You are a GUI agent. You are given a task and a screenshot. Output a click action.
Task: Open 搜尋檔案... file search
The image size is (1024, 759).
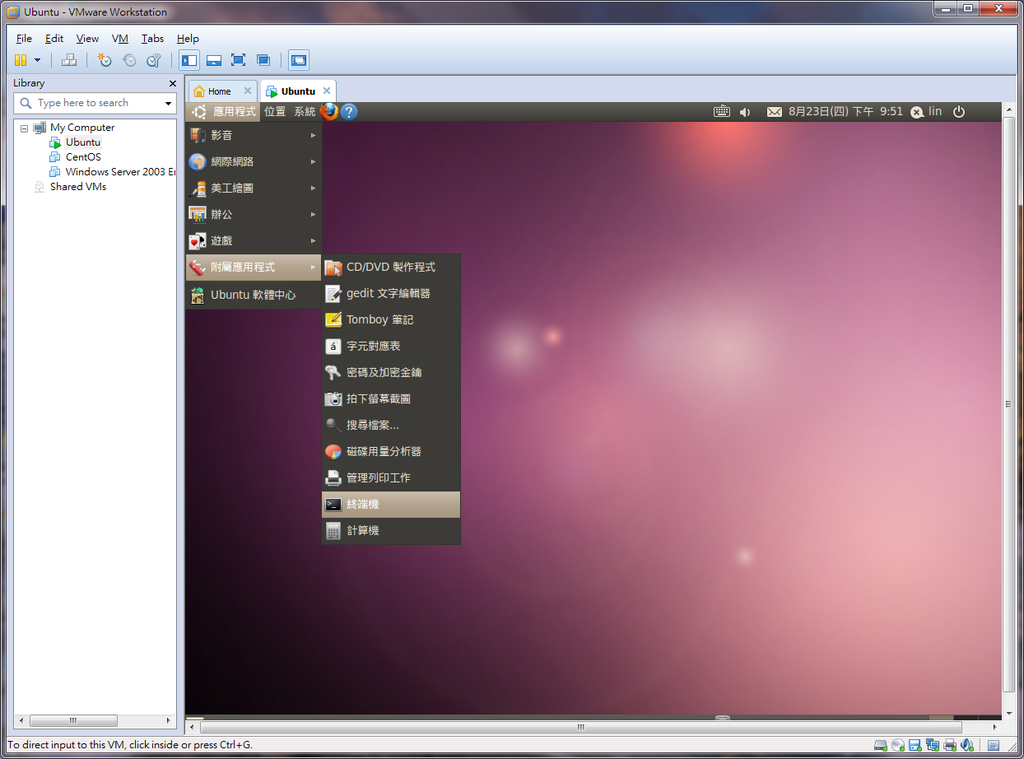(391, 425)
